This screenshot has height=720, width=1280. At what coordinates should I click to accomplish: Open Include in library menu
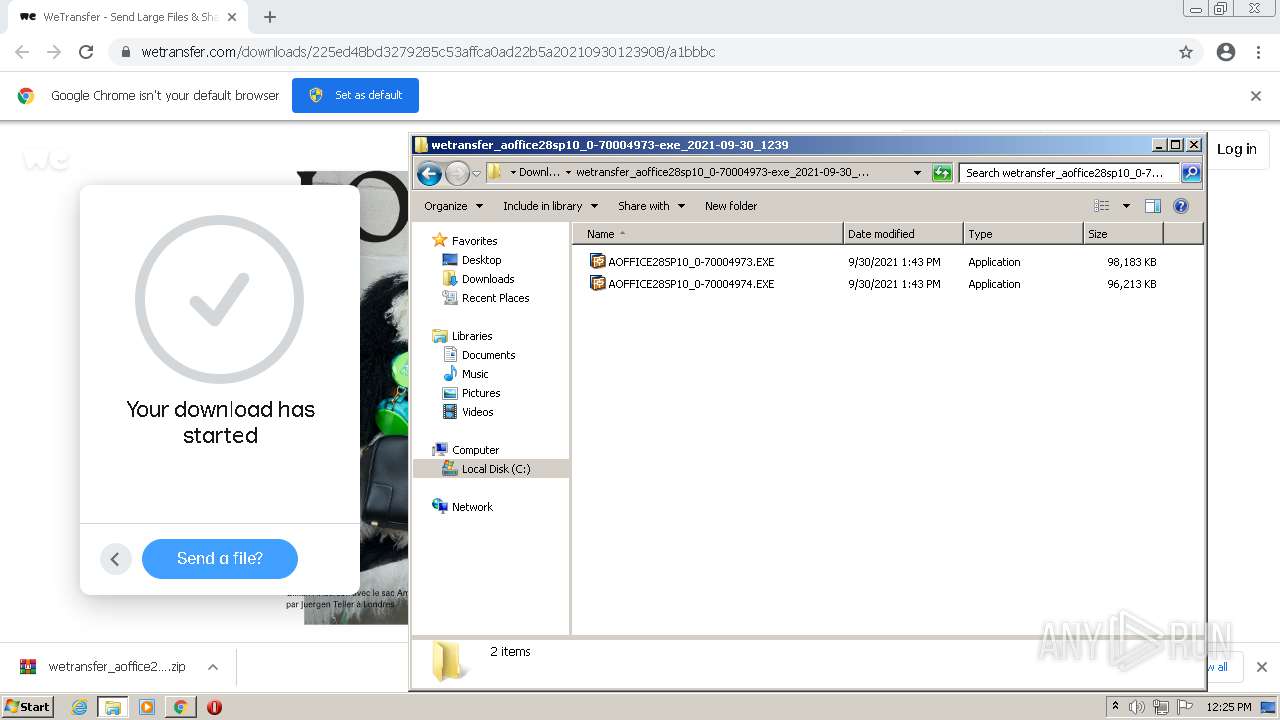click(550, 206)
